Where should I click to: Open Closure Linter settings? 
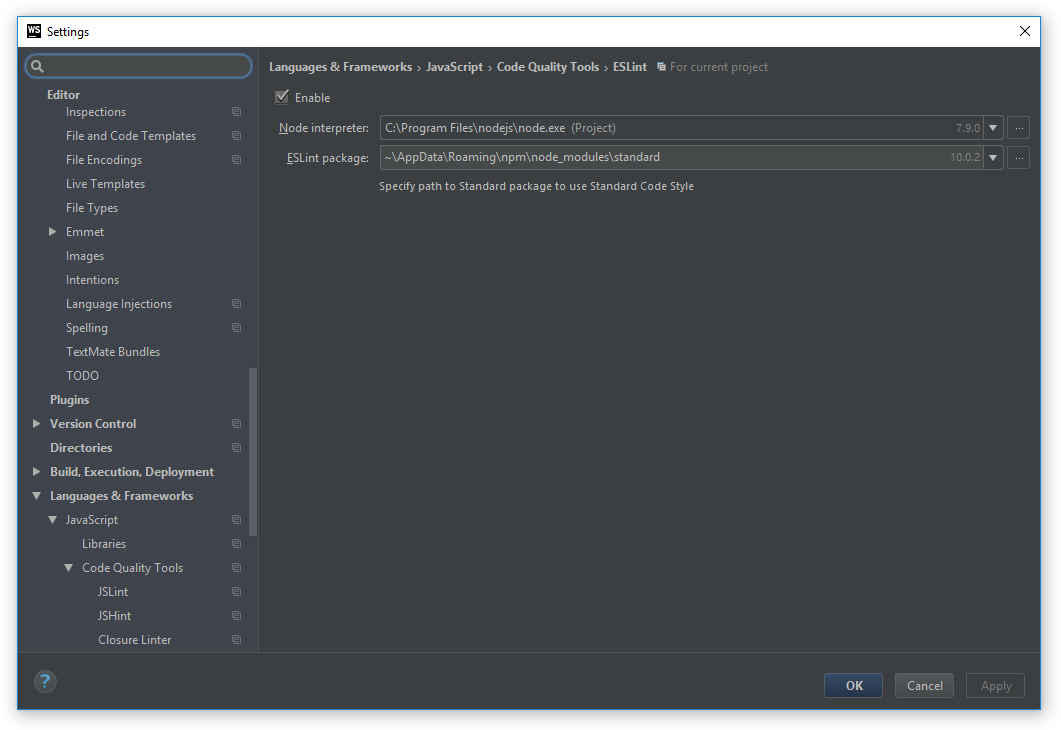(134, 640)
